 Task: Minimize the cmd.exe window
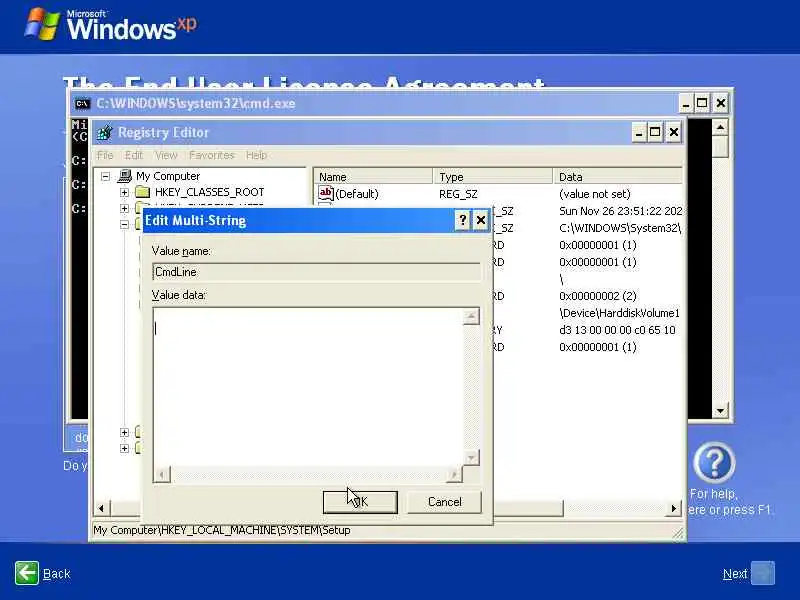click(686, 104)
